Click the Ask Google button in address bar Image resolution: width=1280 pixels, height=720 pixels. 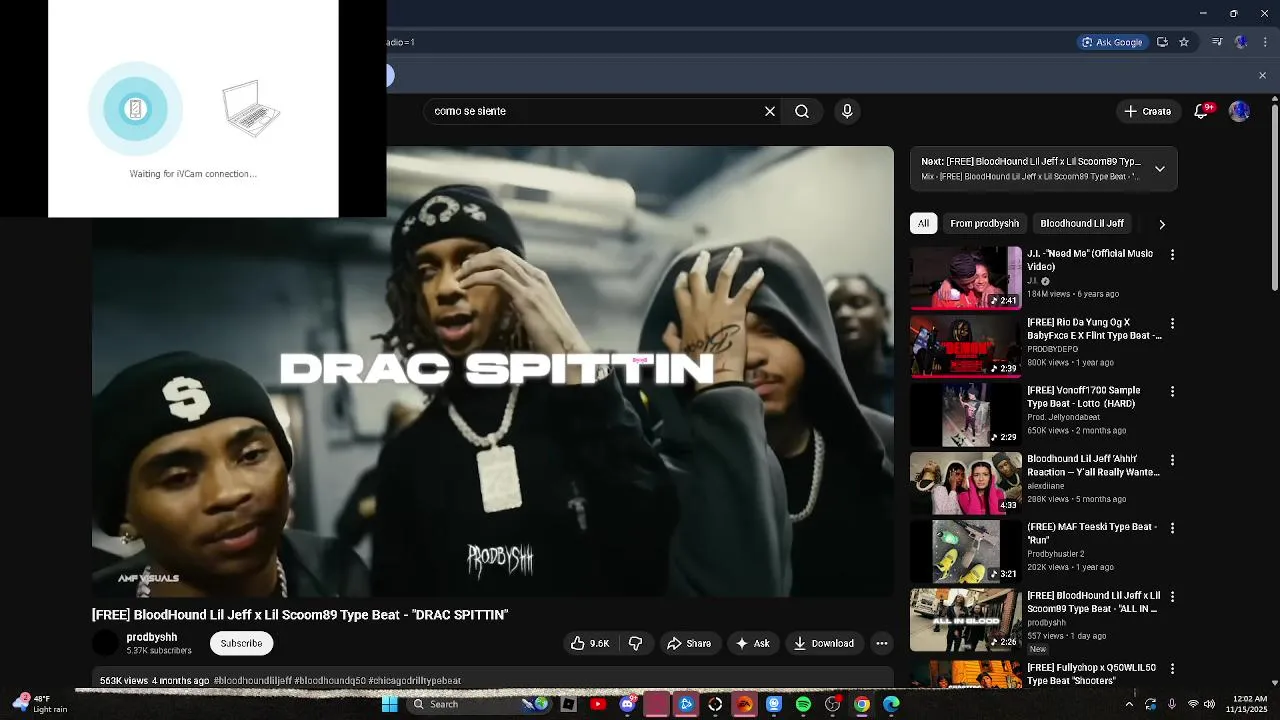tap(1112, 42)
